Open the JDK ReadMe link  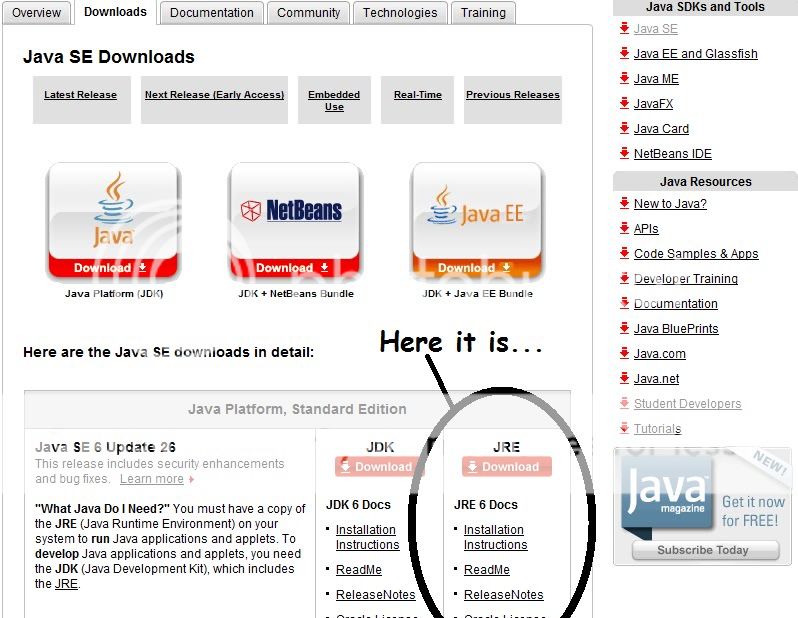pos(359,570)
